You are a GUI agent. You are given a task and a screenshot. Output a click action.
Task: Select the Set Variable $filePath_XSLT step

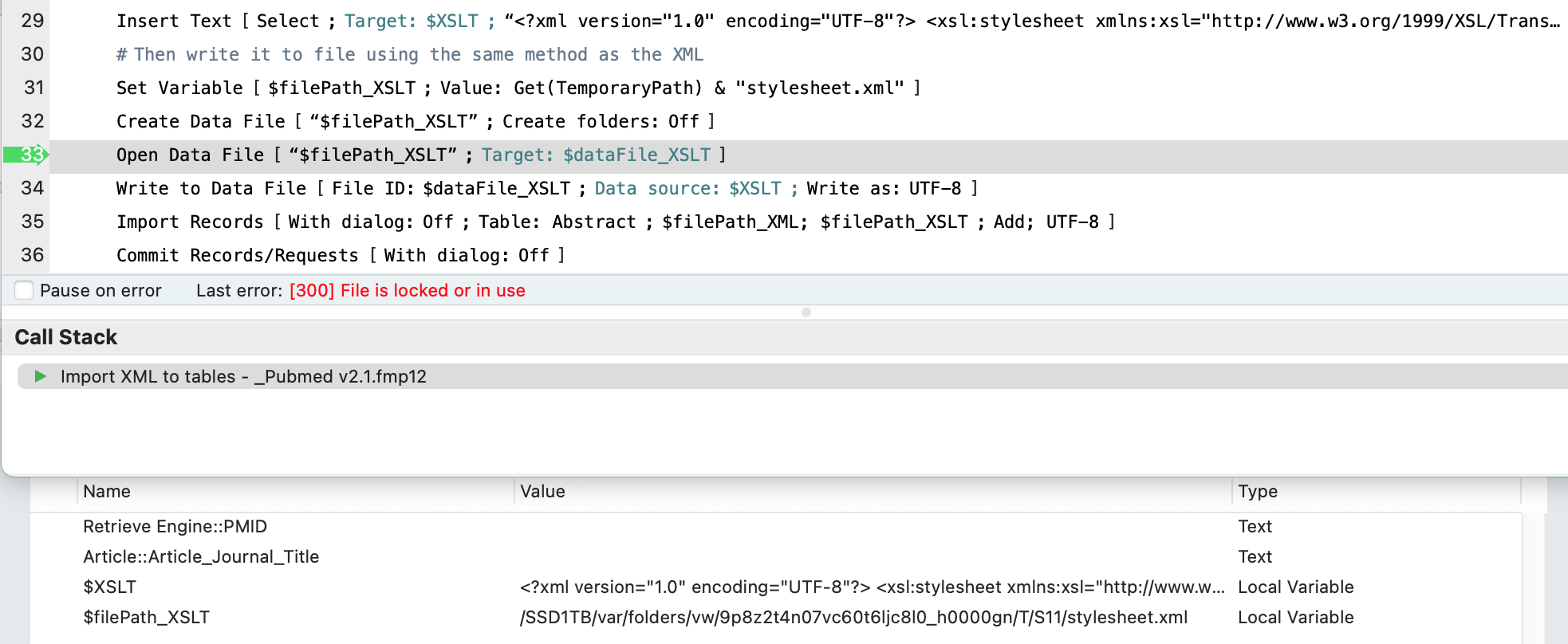808,88
